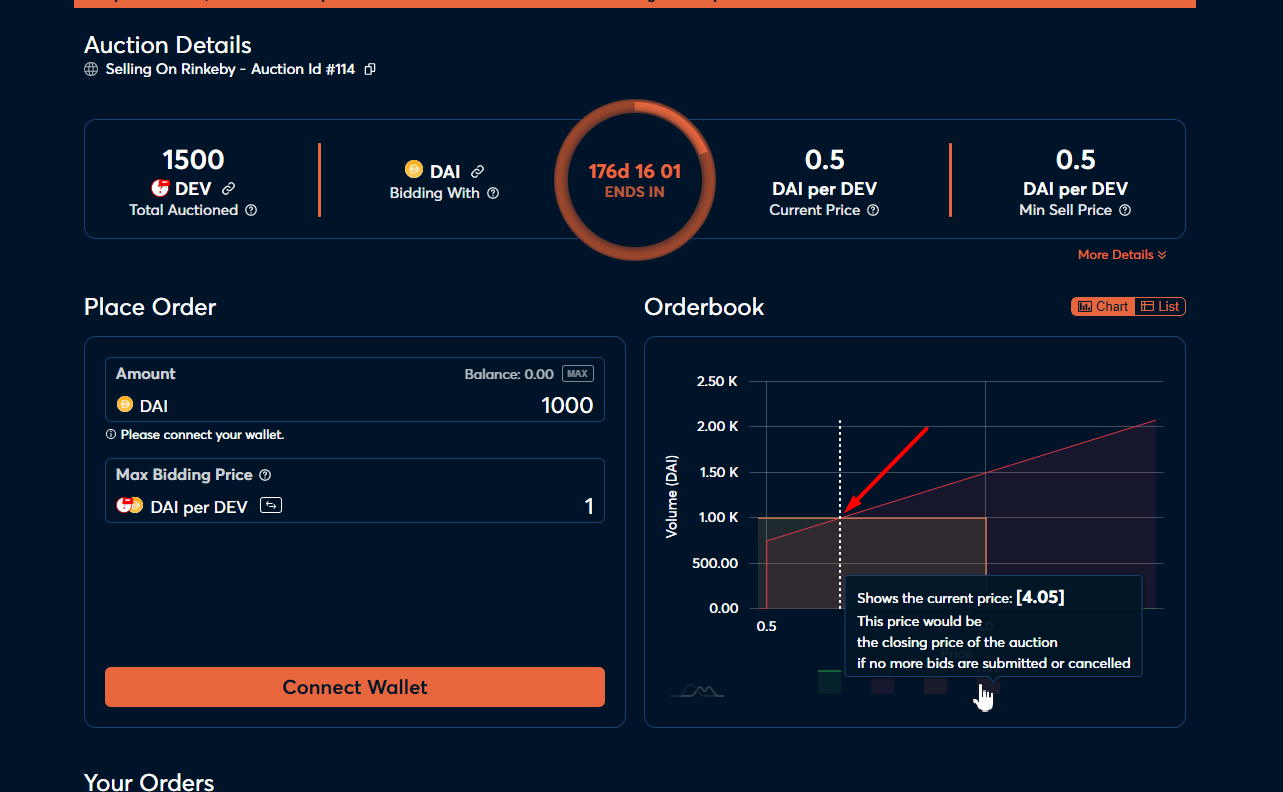
Task: Show help for Max Bidding Price
Action: 265,475
